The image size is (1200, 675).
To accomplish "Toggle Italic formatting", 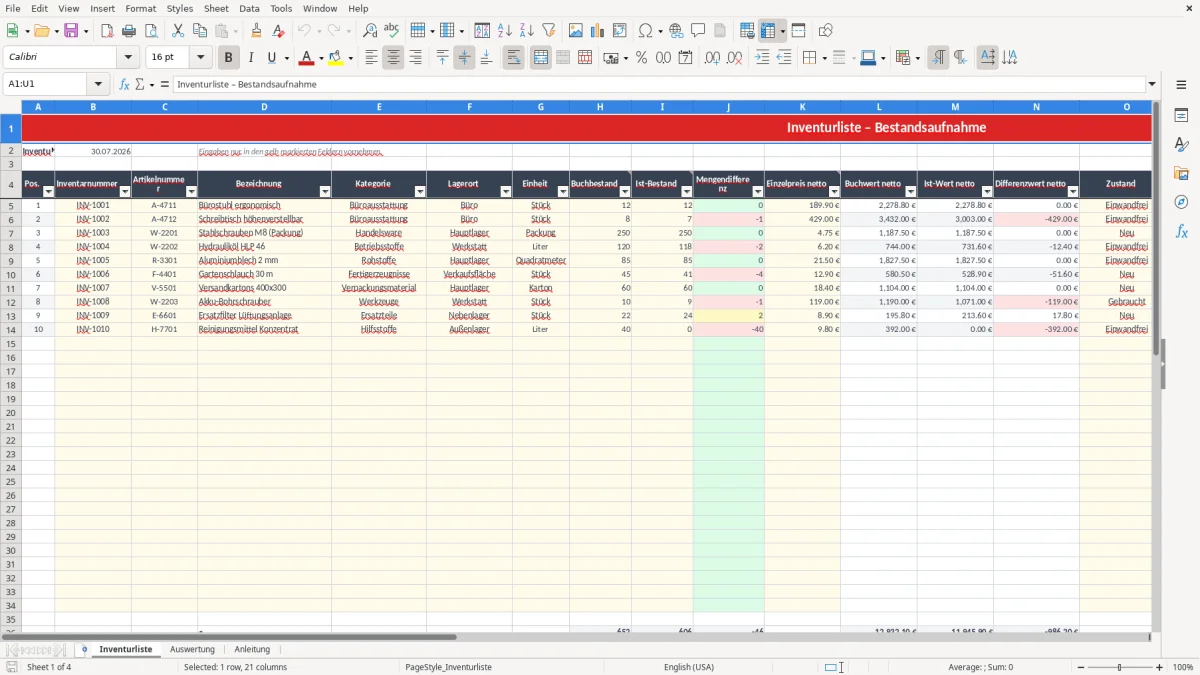I will [251, 58].
